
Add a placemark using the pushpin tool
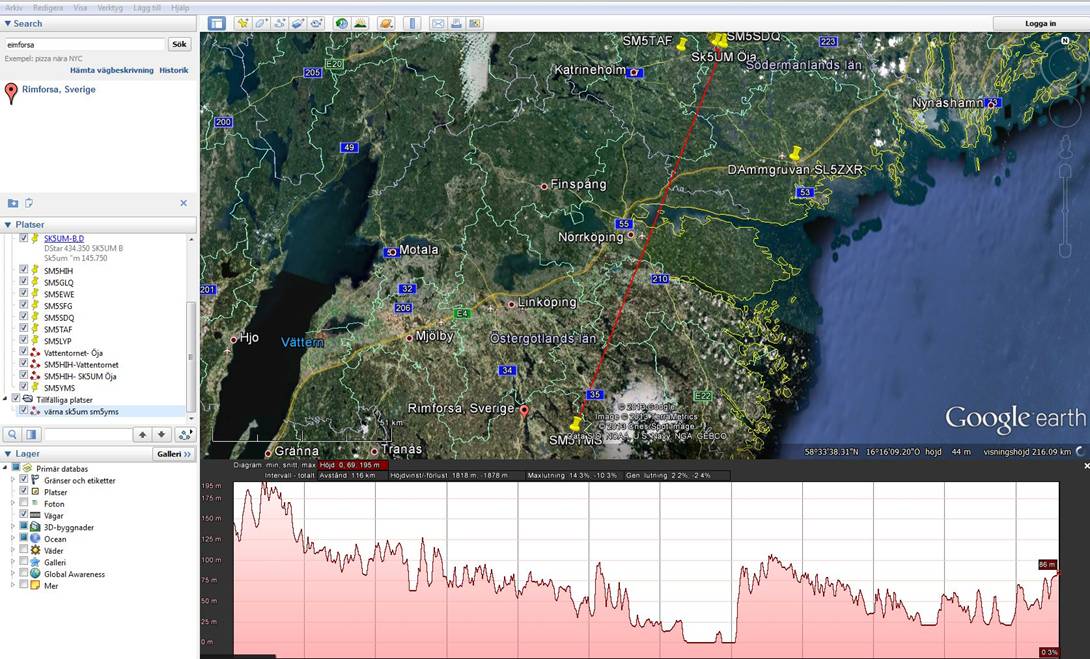[242, 23]
